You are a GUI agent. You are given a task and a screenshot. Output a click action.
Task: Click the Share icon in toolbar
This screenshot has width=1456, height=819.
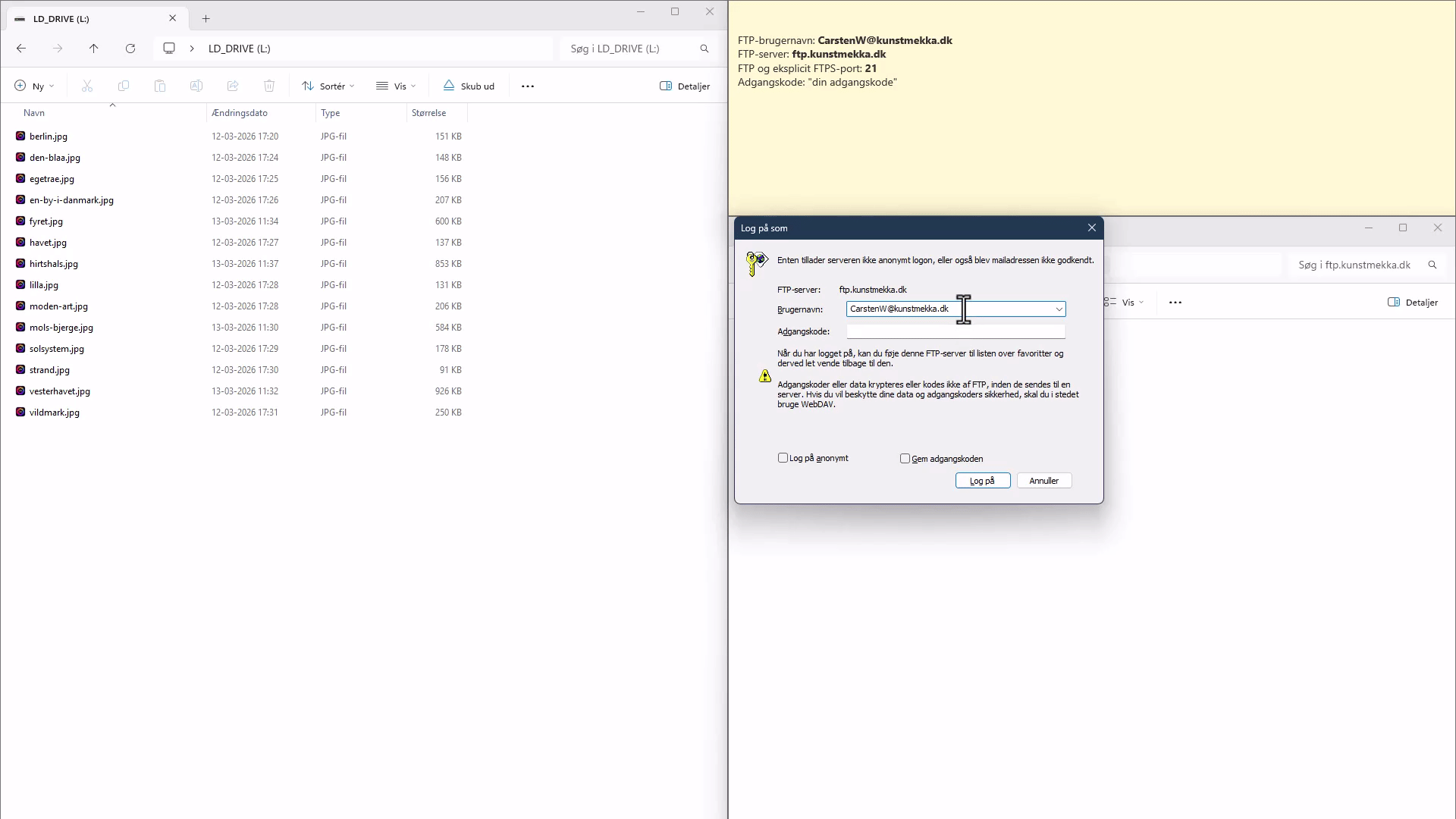coord(233,86)
